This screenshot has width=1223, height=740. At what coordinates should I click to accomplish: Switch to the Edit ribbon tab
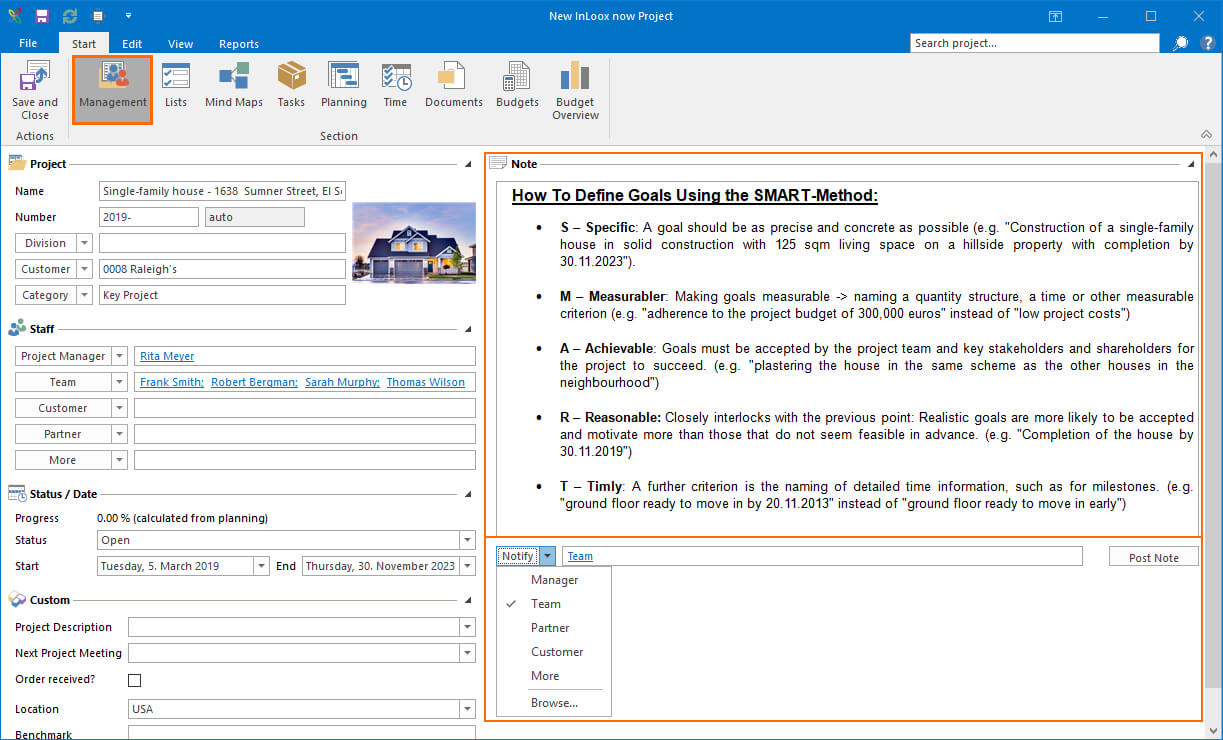132,44
